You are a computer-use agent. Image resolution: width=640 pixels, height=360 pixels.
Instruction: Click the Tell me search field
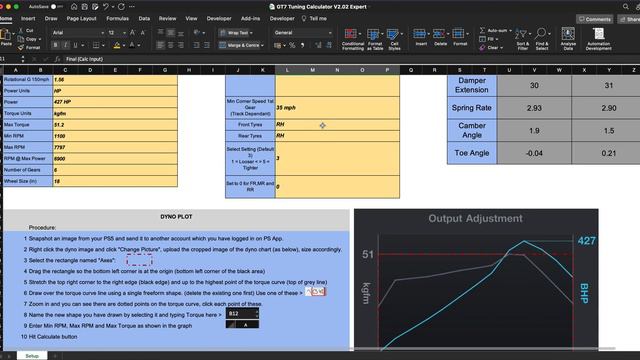point(315,19)
